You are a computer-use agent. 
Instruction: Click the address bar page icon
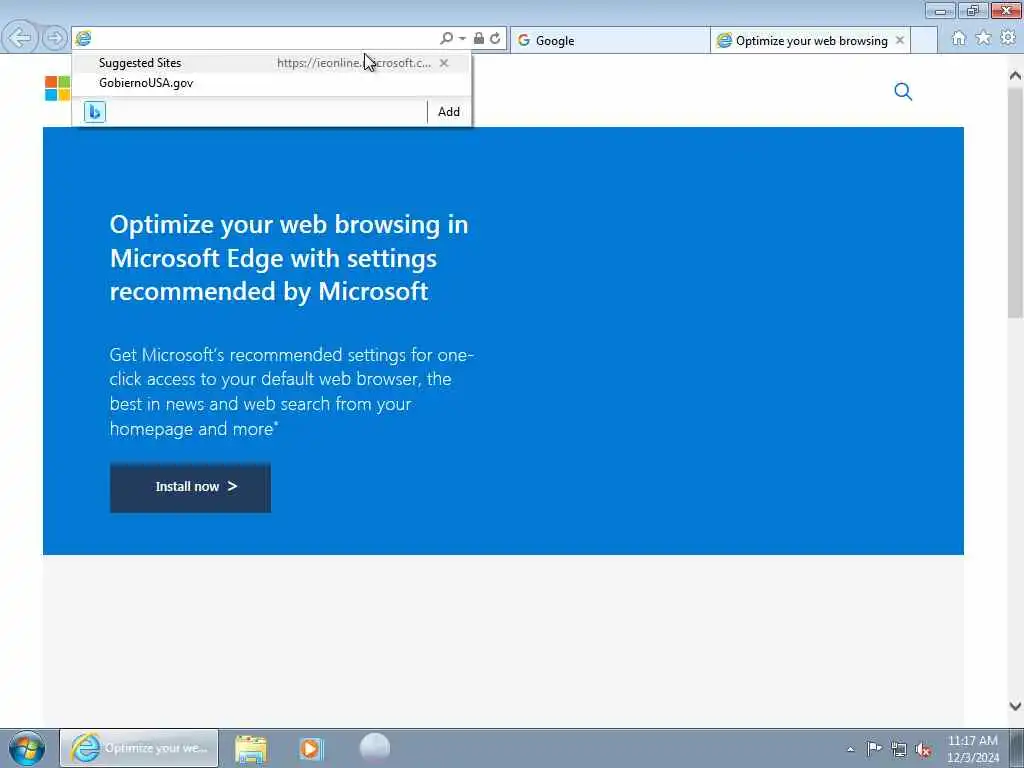click(x=84, y=39)
